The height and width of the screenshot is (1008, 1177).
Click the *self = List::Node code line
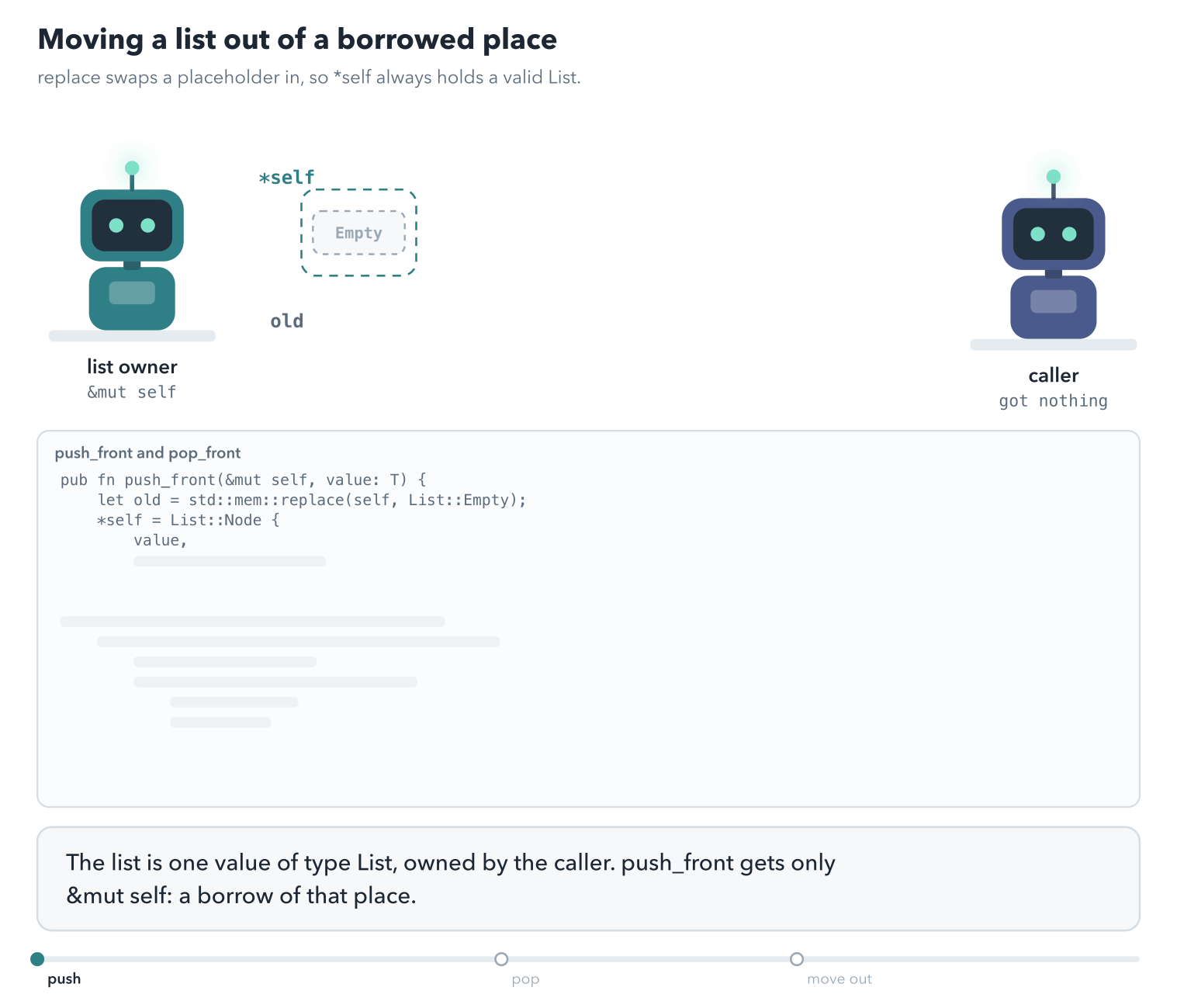tap(189, 521)
